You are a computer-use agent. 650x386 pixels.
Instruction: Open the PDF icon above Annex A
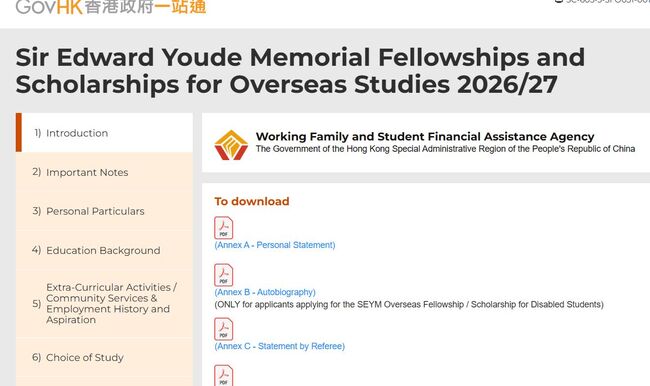(223, 228)
